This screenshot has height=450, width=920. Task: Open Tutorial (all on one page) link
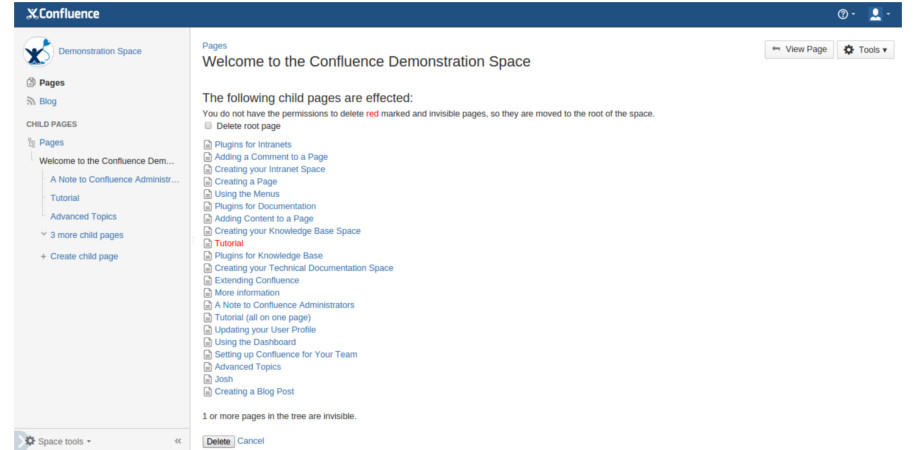click(x=263, y=317)
